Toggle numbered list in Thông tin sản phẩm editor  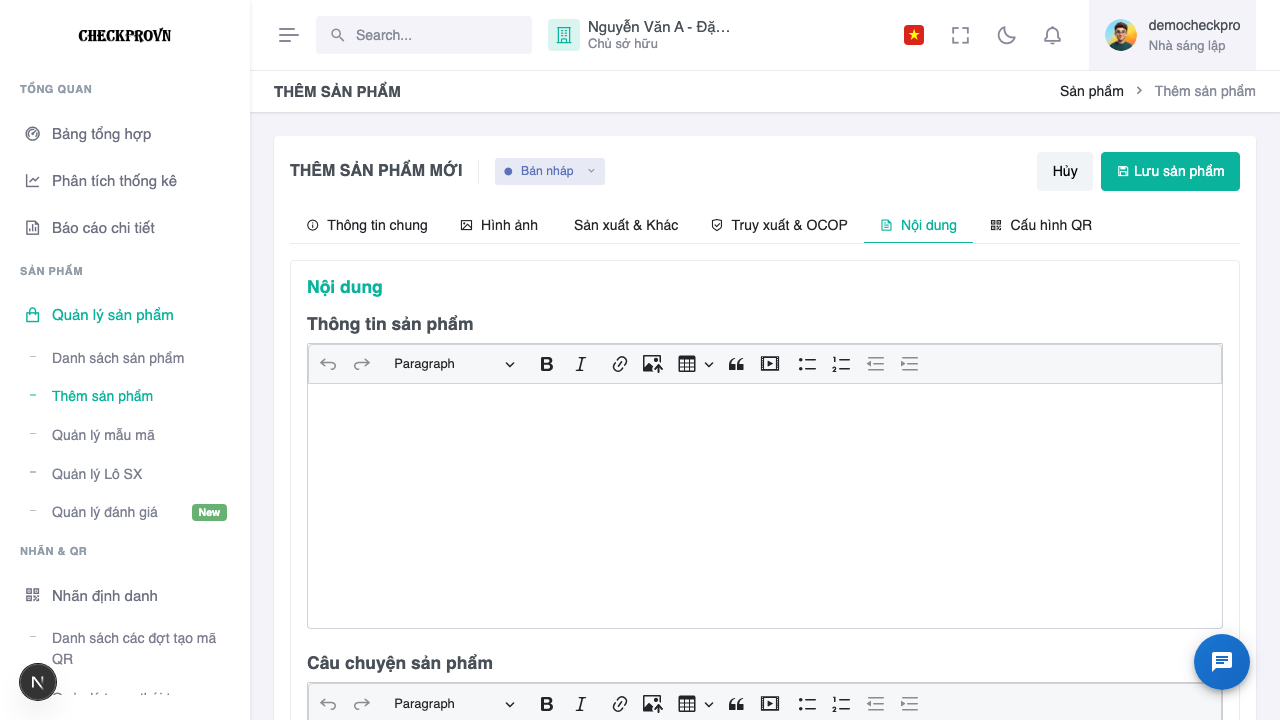[x=841, y=364]
